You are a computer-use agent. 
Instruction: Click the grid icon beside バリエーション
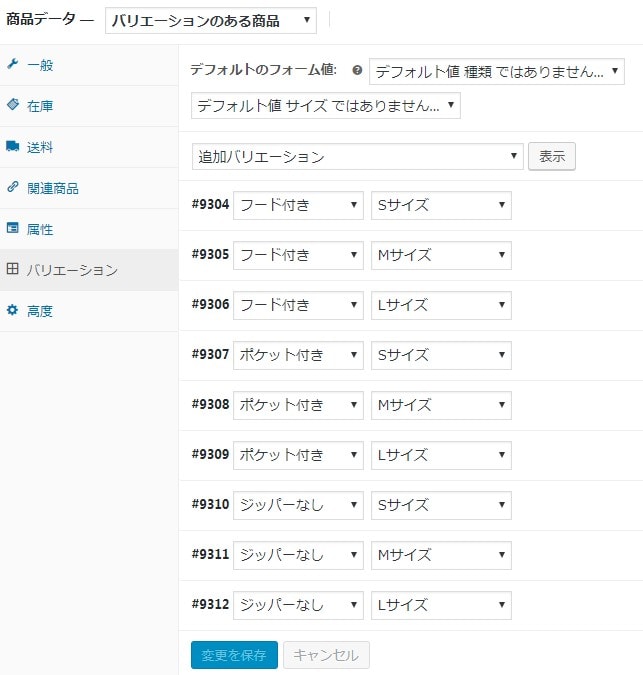[12, 269]
